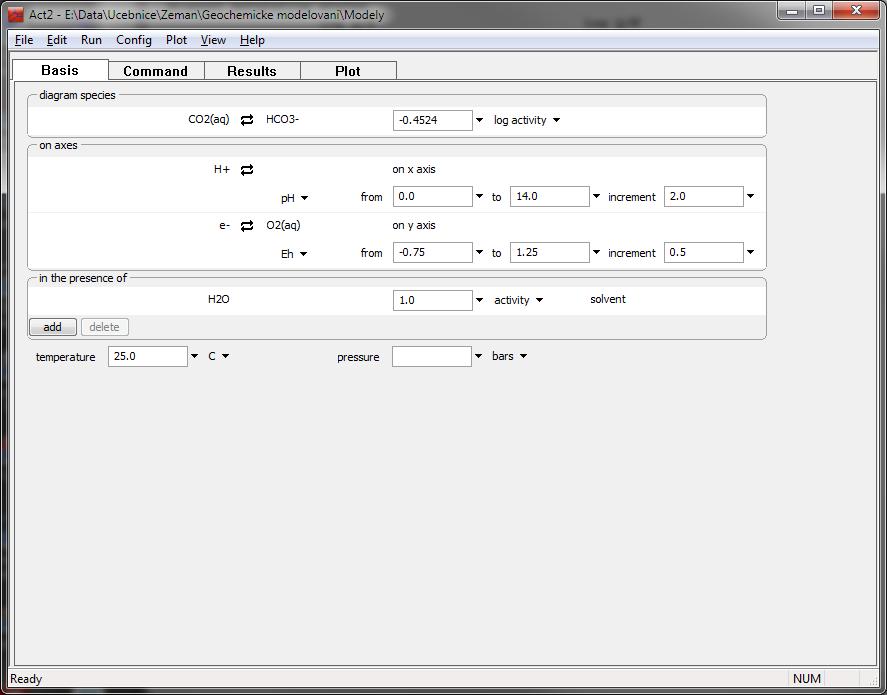Viewport: 887px width, 695px height.
Task: Open the pH variable dropdown
Action: 294,198
